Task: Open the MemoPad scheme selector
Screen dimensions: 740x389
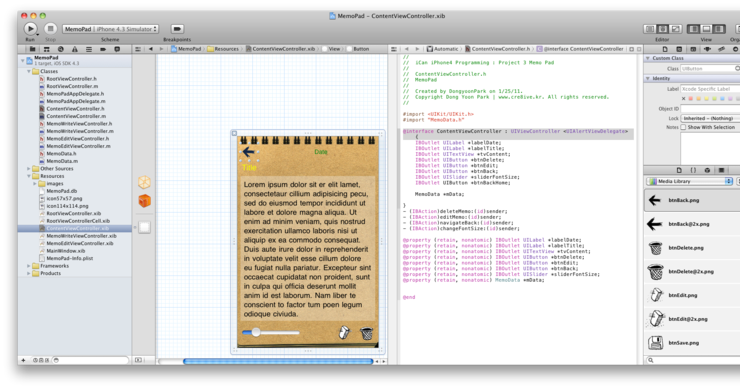Action: coord(110,29)
